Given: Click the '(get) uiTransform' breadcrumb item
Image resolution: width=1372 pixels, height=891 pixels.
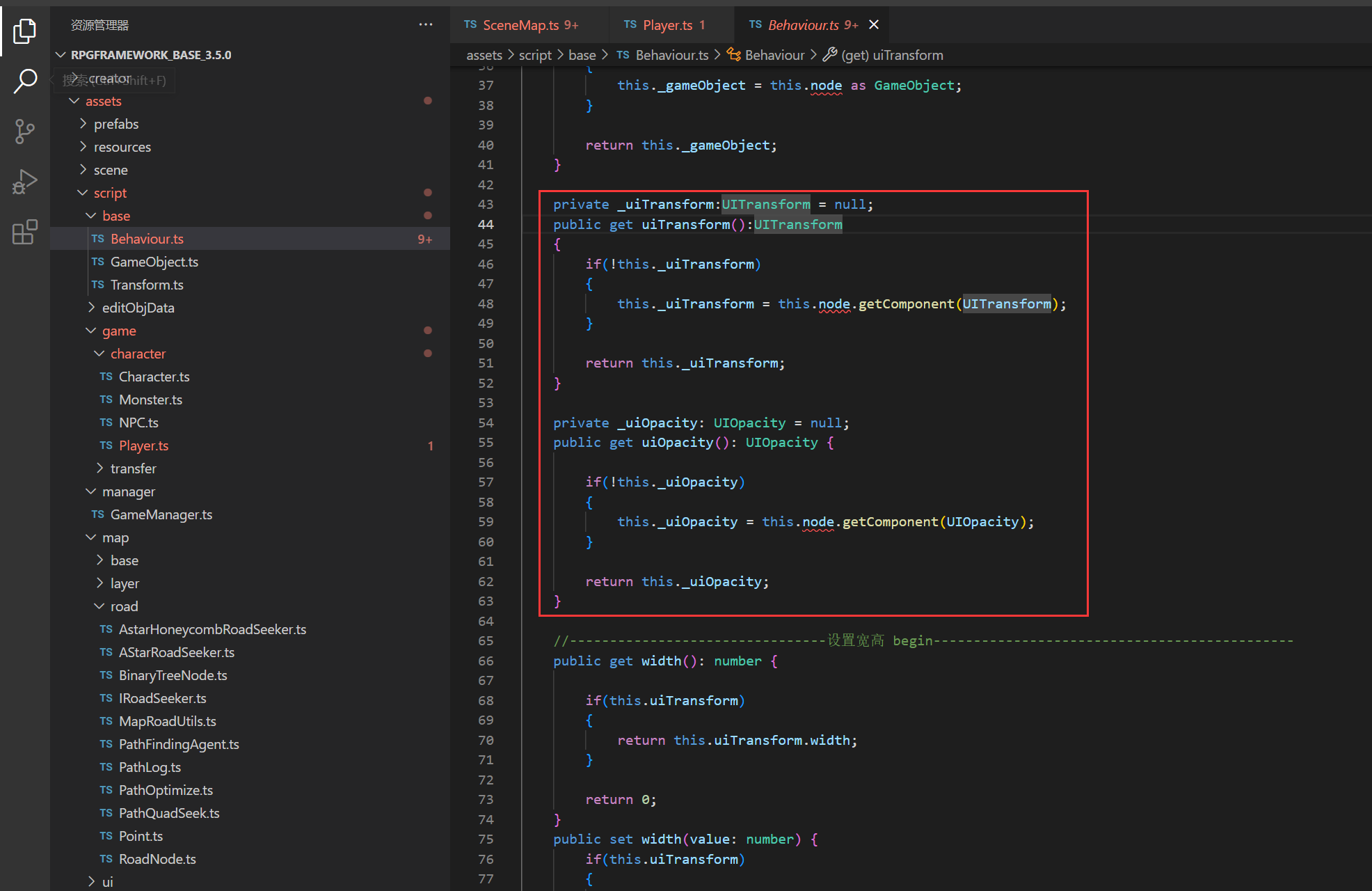Looking at the screenshot, I should (891, 55).
